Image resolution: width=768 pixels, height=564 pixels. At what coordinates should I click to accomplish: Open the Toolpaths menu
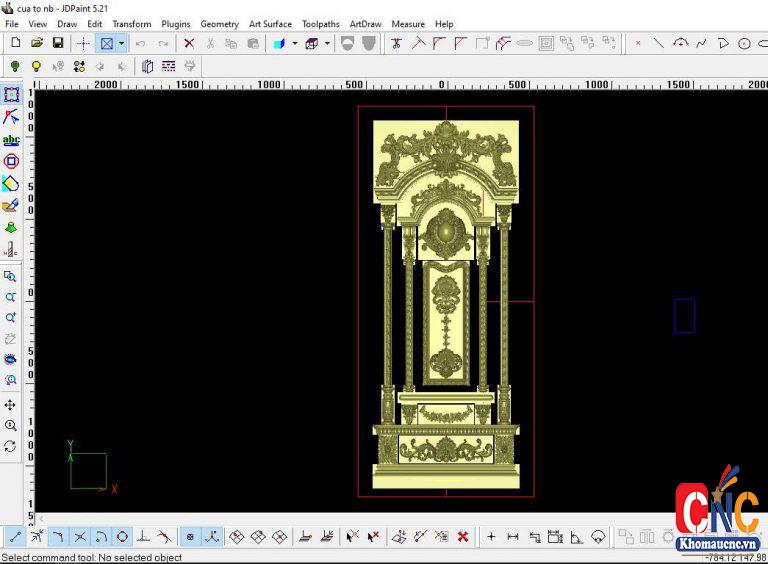coord(320,24)
